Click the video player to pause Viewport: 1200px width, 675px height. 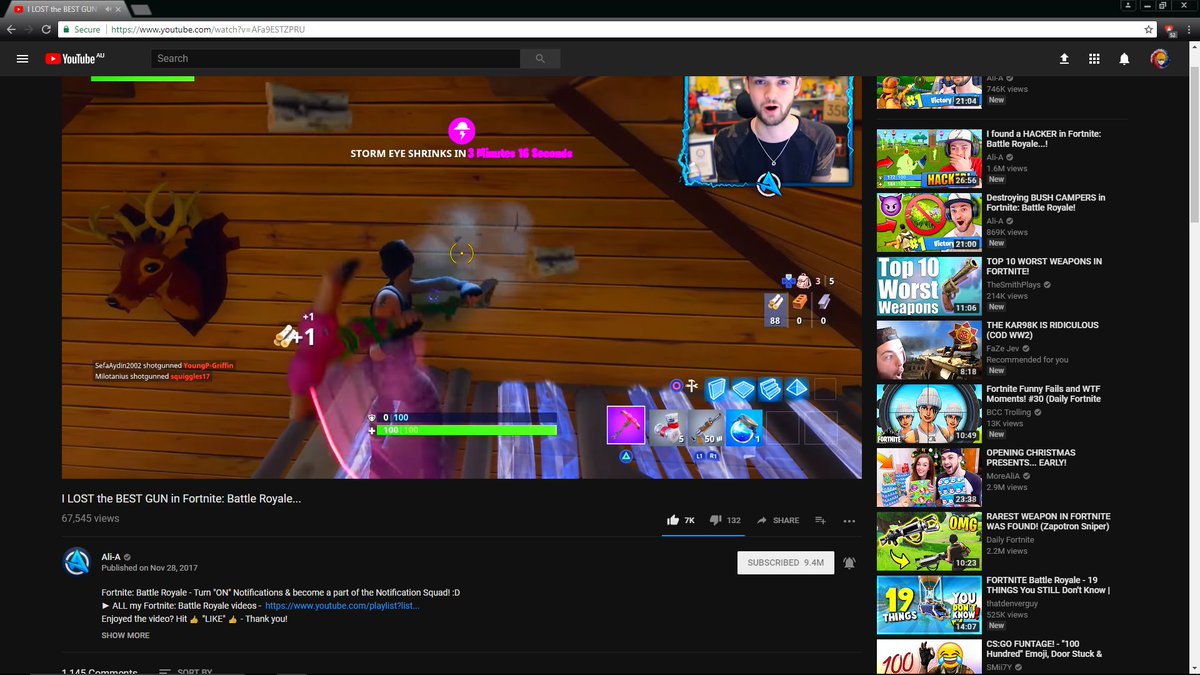click(461, 277)
